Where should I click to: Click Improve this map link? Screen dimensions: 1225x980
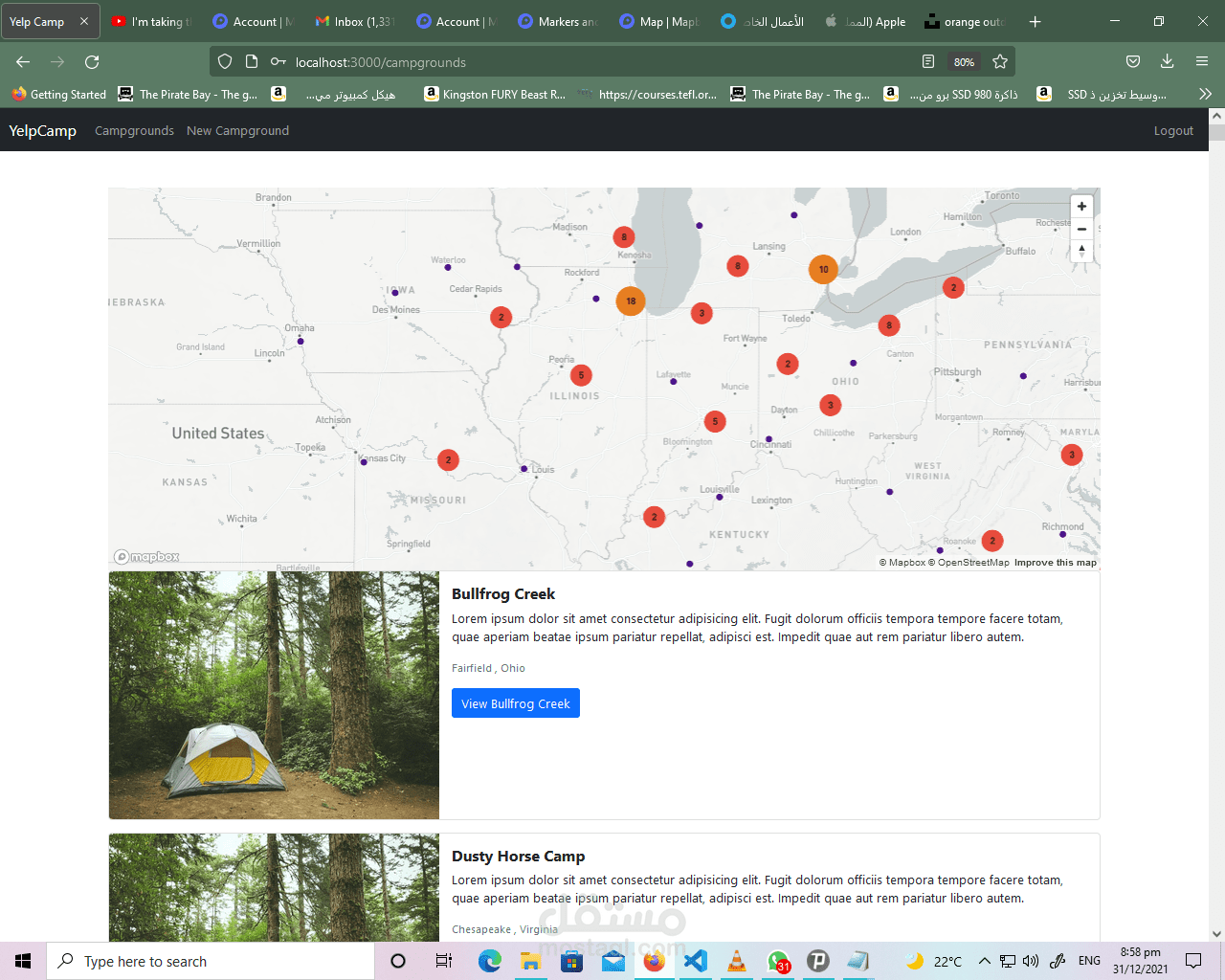(x=1056, y=563)
